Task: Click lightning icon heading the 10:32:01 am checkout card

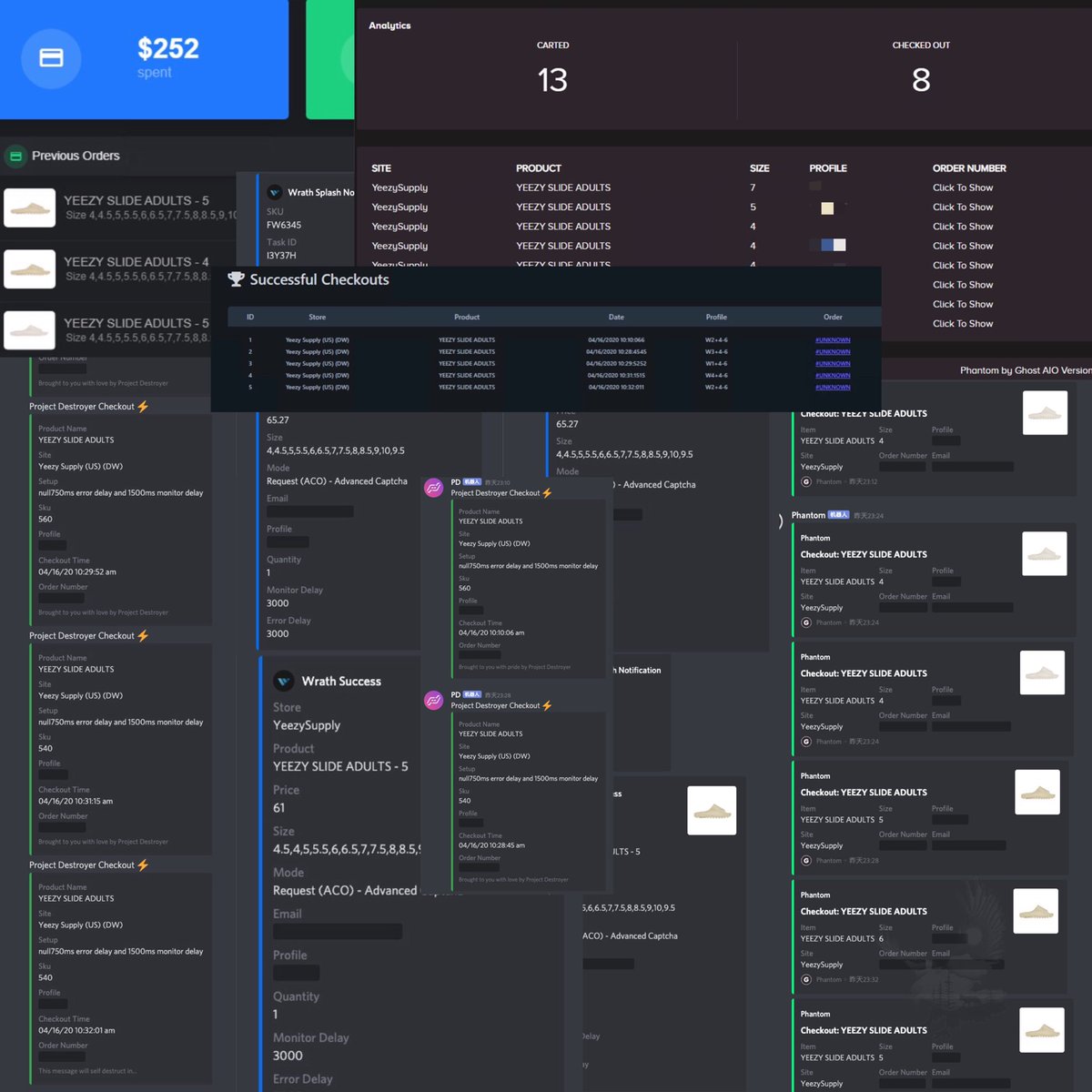Action: pyautogui.click(x=143, y=865)
